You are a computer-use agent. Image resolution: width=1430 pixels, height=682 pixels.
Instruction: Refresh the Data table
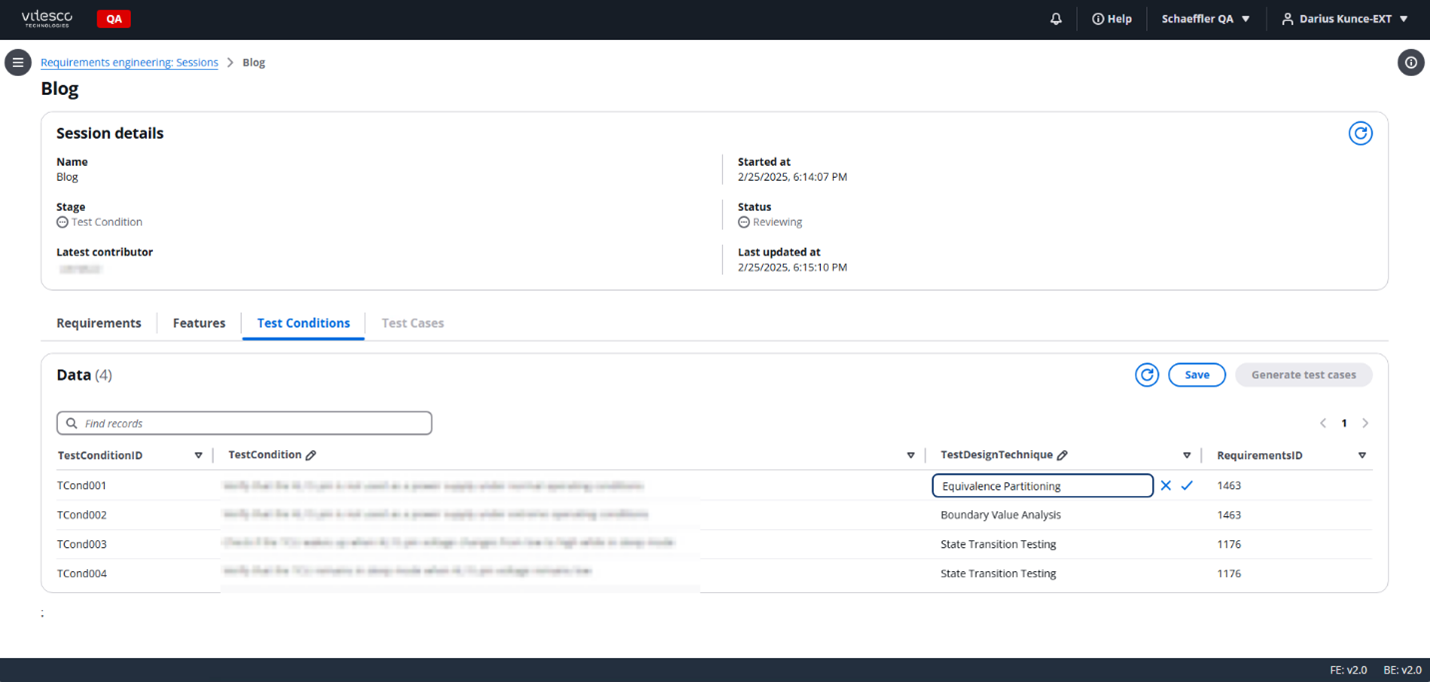tap(1146, 374)
